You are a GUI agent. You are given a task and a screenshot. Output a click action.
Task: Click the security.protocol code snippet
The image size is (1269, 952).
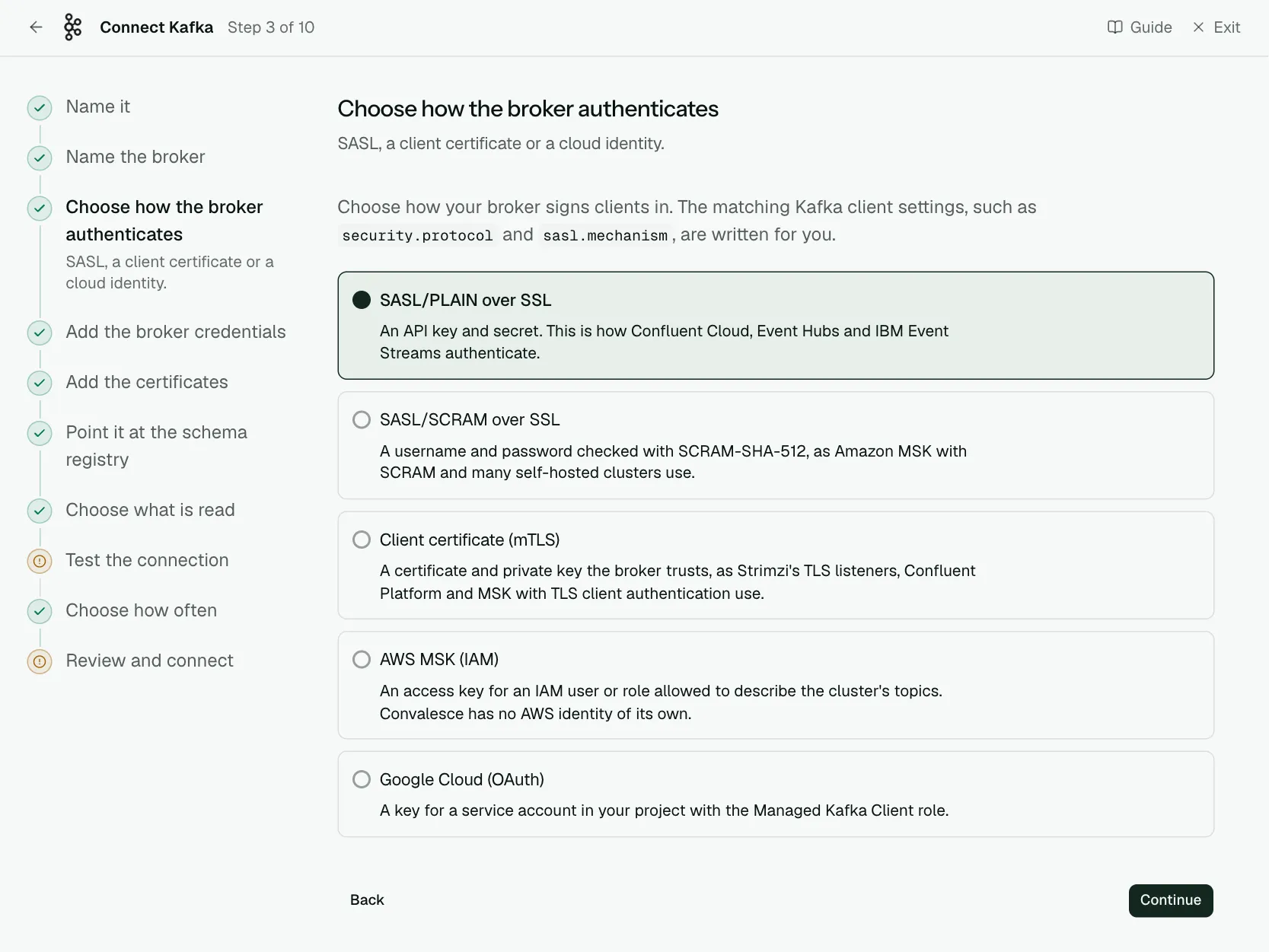tap(417, 235)
